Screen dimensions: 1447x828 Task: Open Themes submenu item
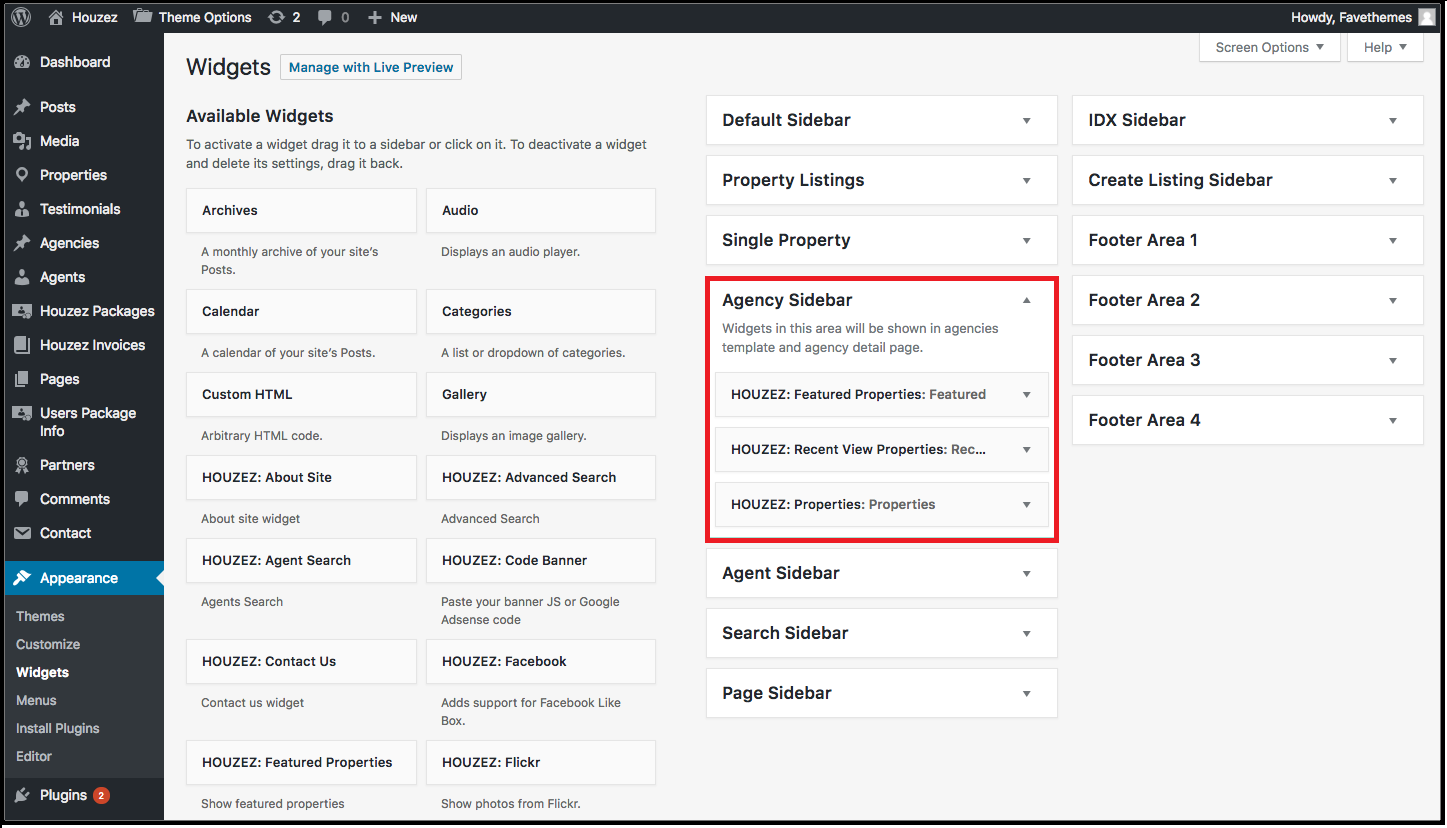(40, 617)
